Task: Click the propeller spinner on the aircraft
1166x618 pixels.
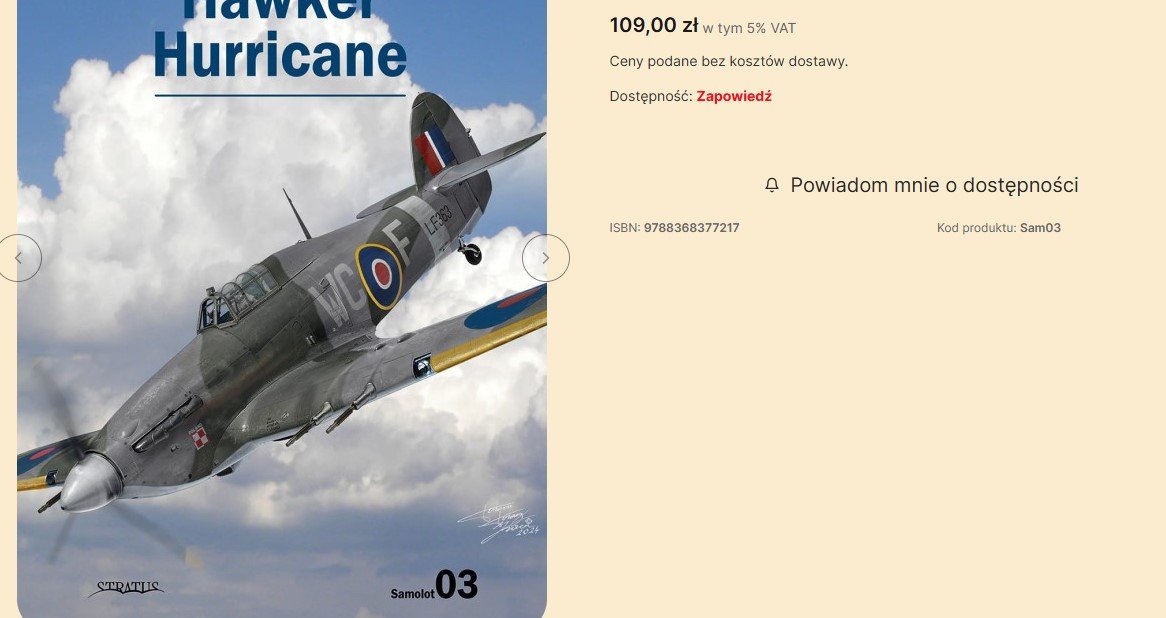Action: [91, 483]
